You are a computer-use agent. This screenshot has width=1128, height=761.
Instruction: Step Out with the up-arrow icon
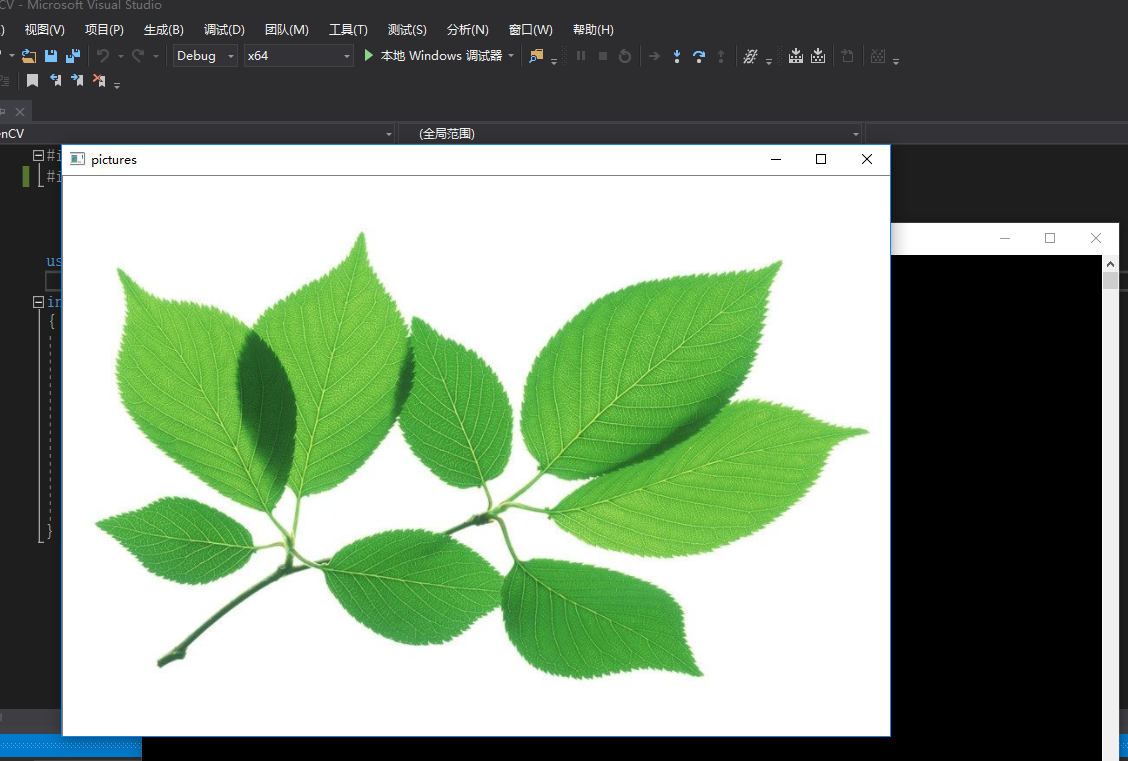coord(721,56)
